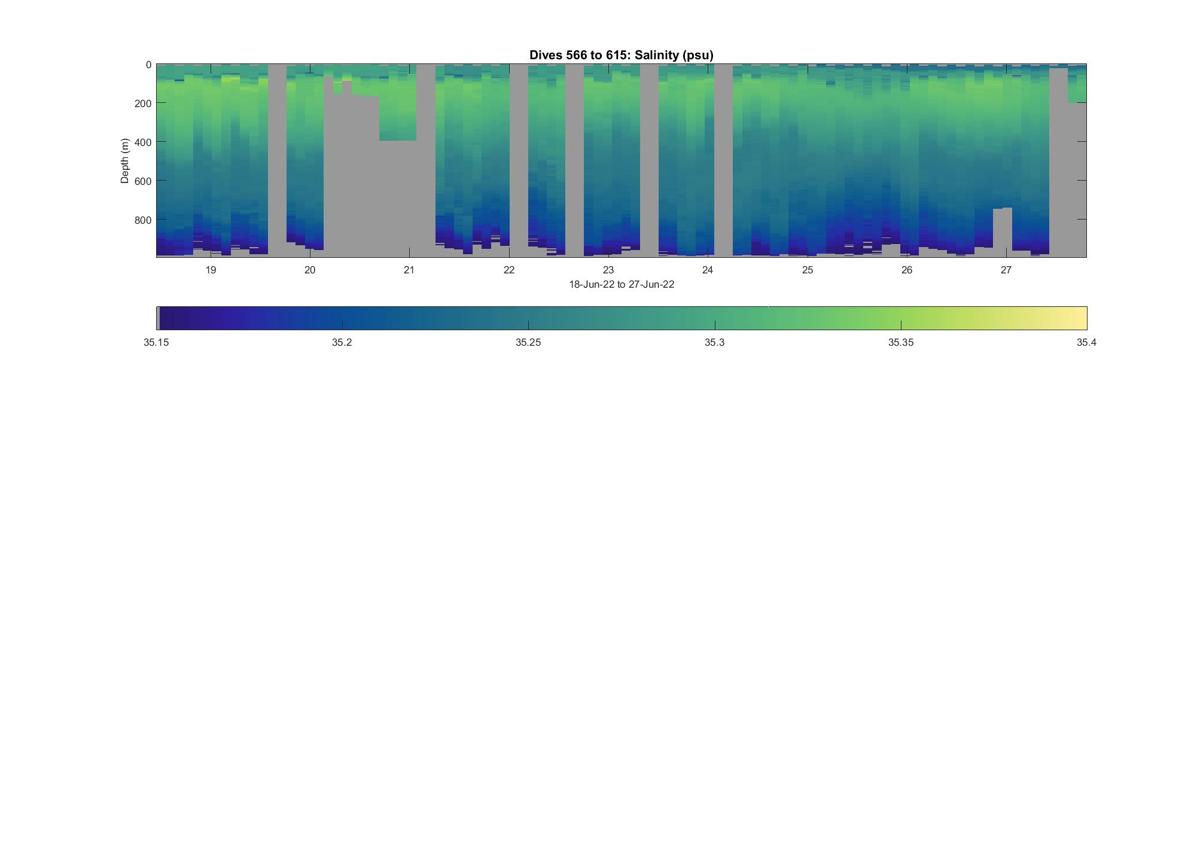Click the colorbar label '35.3'
The height and width of the screenshot is (851, 1200).
coord(714,342)
